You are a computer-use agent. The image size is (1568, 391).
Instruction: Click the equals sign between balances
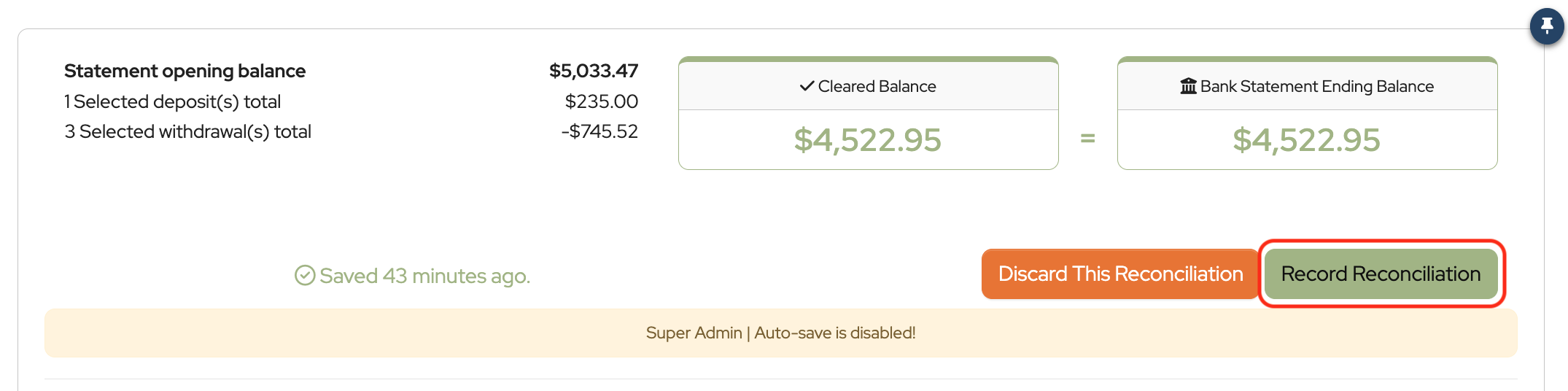1087,138
